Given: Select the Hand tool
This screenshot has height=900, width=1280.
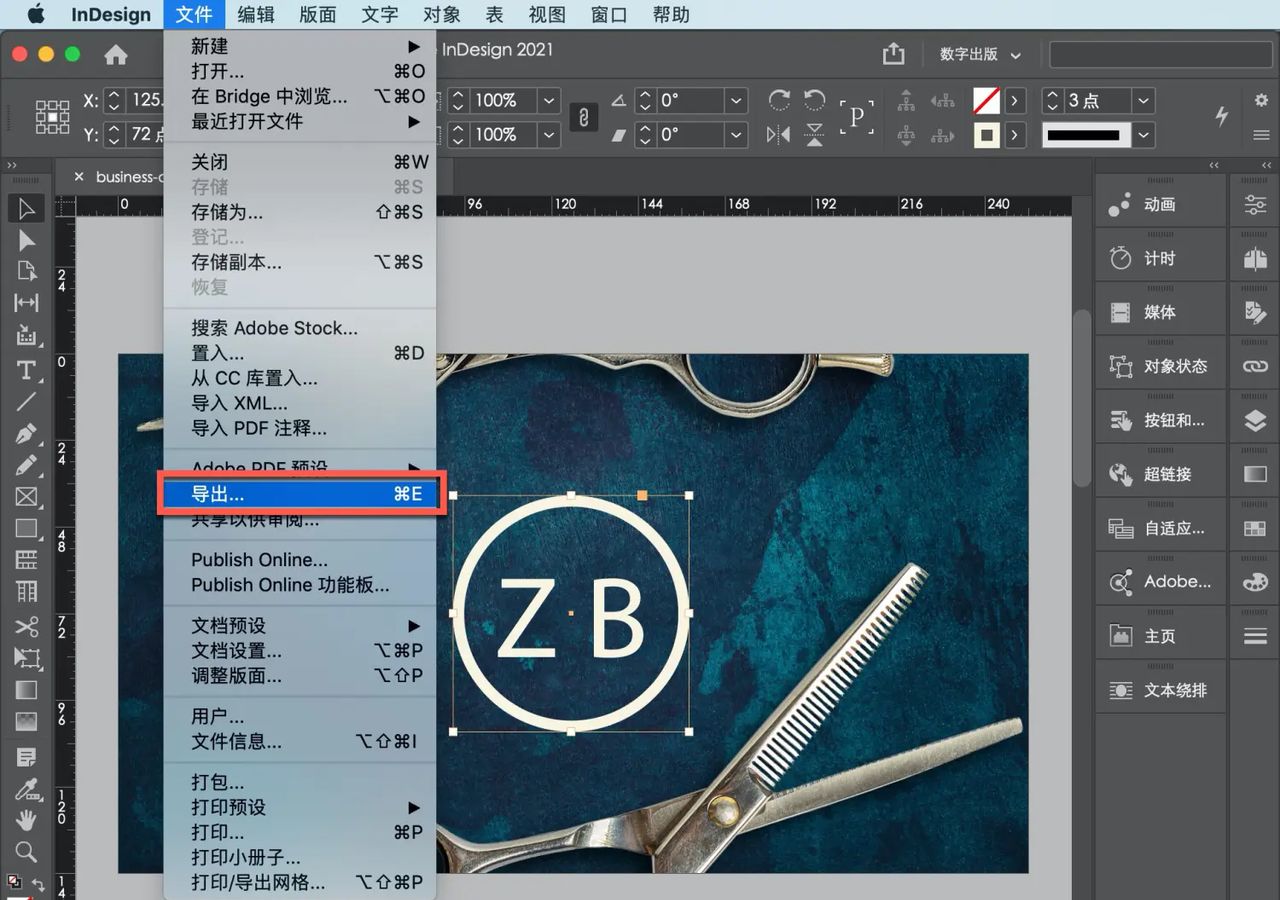Looking at the screenshot, I should click(27, 820).
